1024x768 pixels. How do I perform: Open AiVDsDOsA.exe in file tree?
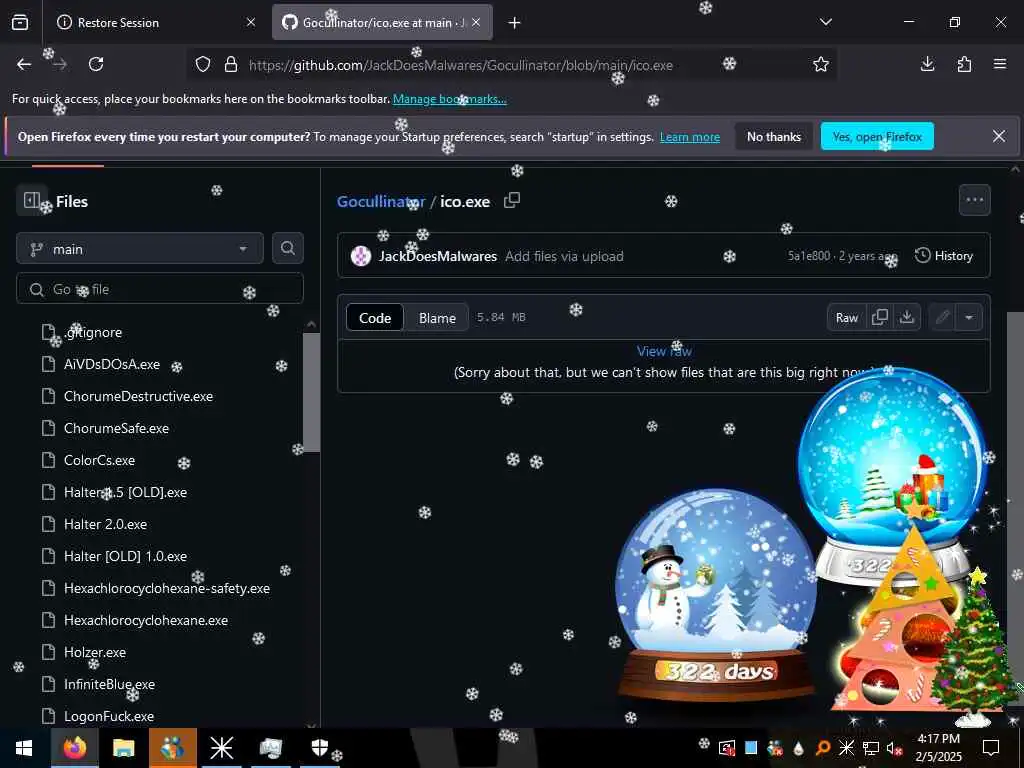click(x=112, y=364)
